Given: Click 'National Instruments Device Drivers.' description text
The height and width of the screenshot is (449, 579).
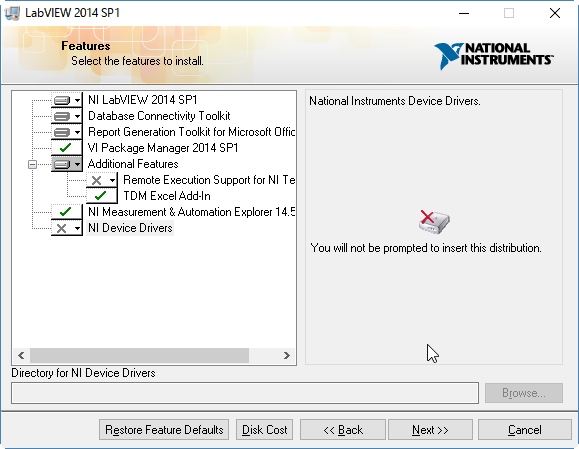Looking at the screenshot, I should pos(395,101).
